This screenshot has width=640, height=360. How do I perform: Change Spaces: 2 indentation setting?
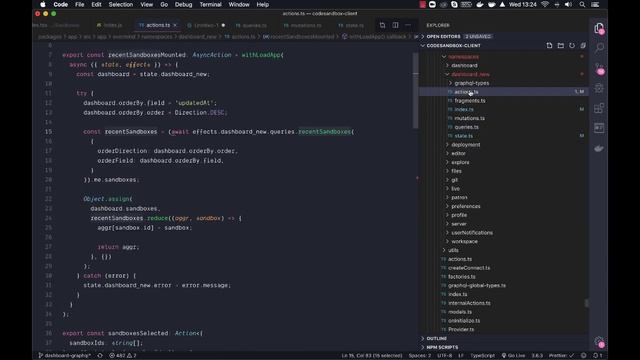[420, 356]
